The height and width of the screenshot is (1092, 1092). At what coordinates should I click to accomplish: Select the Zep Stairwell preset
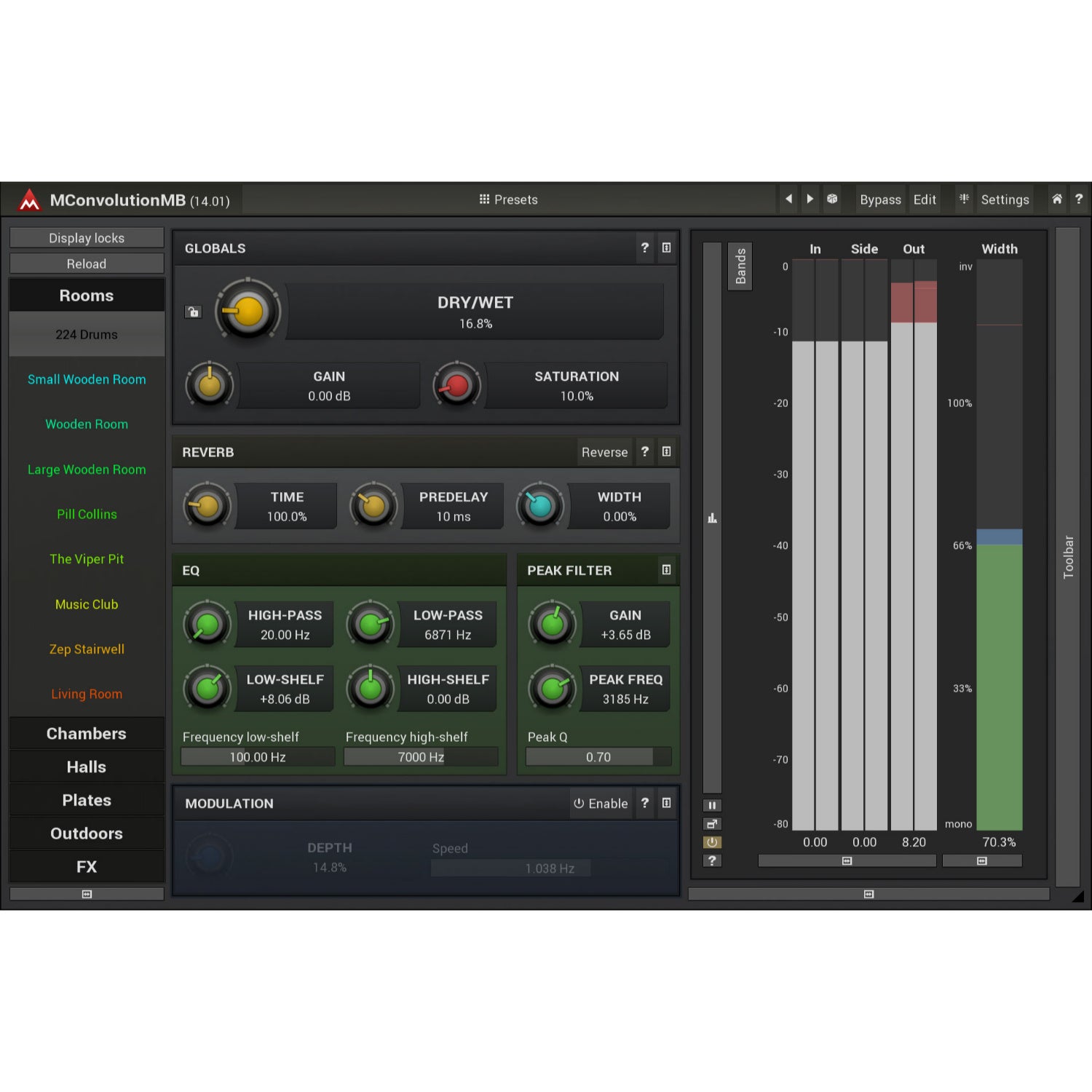click(x=87, y=649)
